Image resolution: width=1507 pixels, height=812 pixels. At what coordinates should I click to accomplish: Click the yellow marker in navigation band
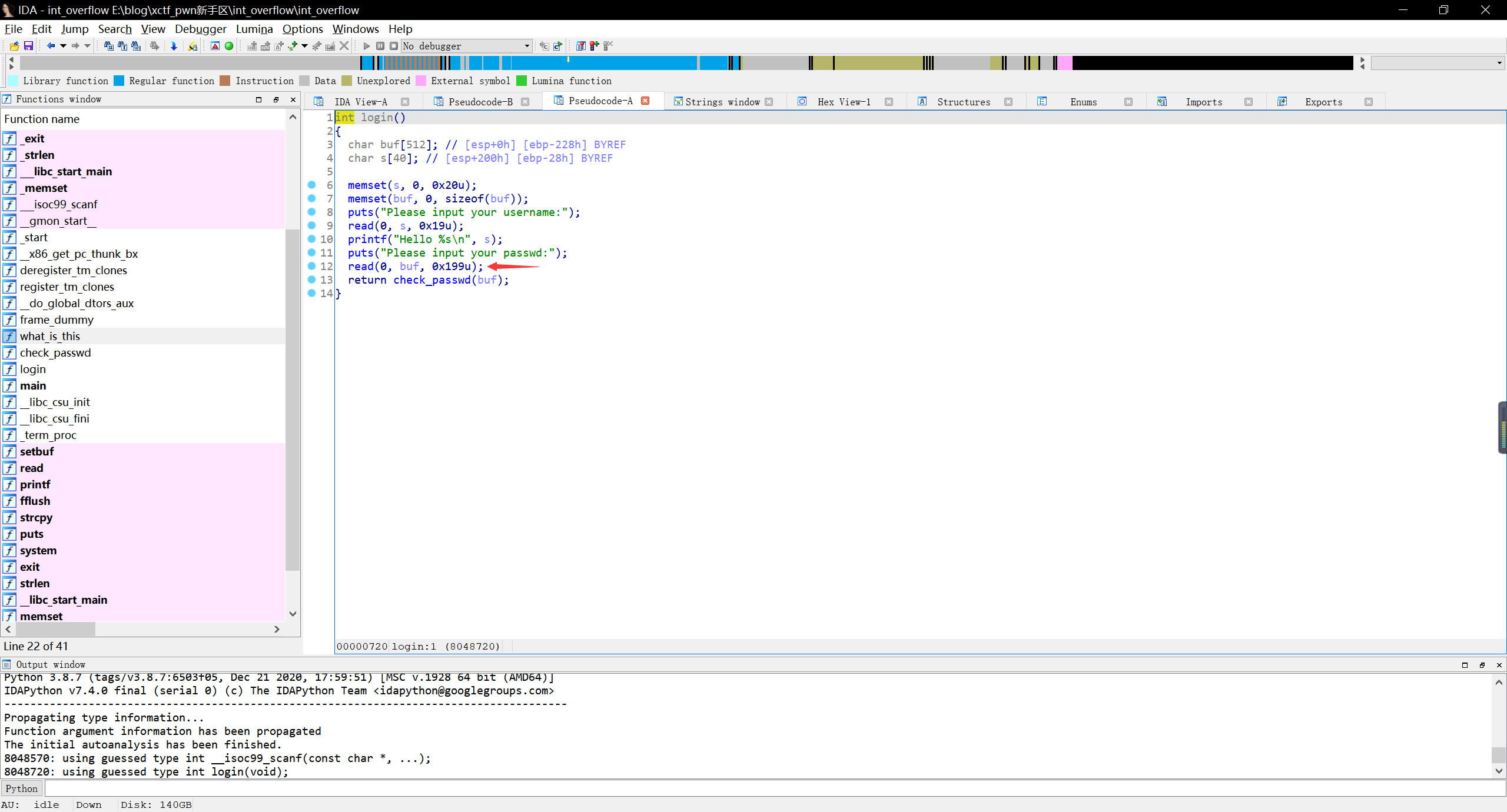[x=568, y=59]
